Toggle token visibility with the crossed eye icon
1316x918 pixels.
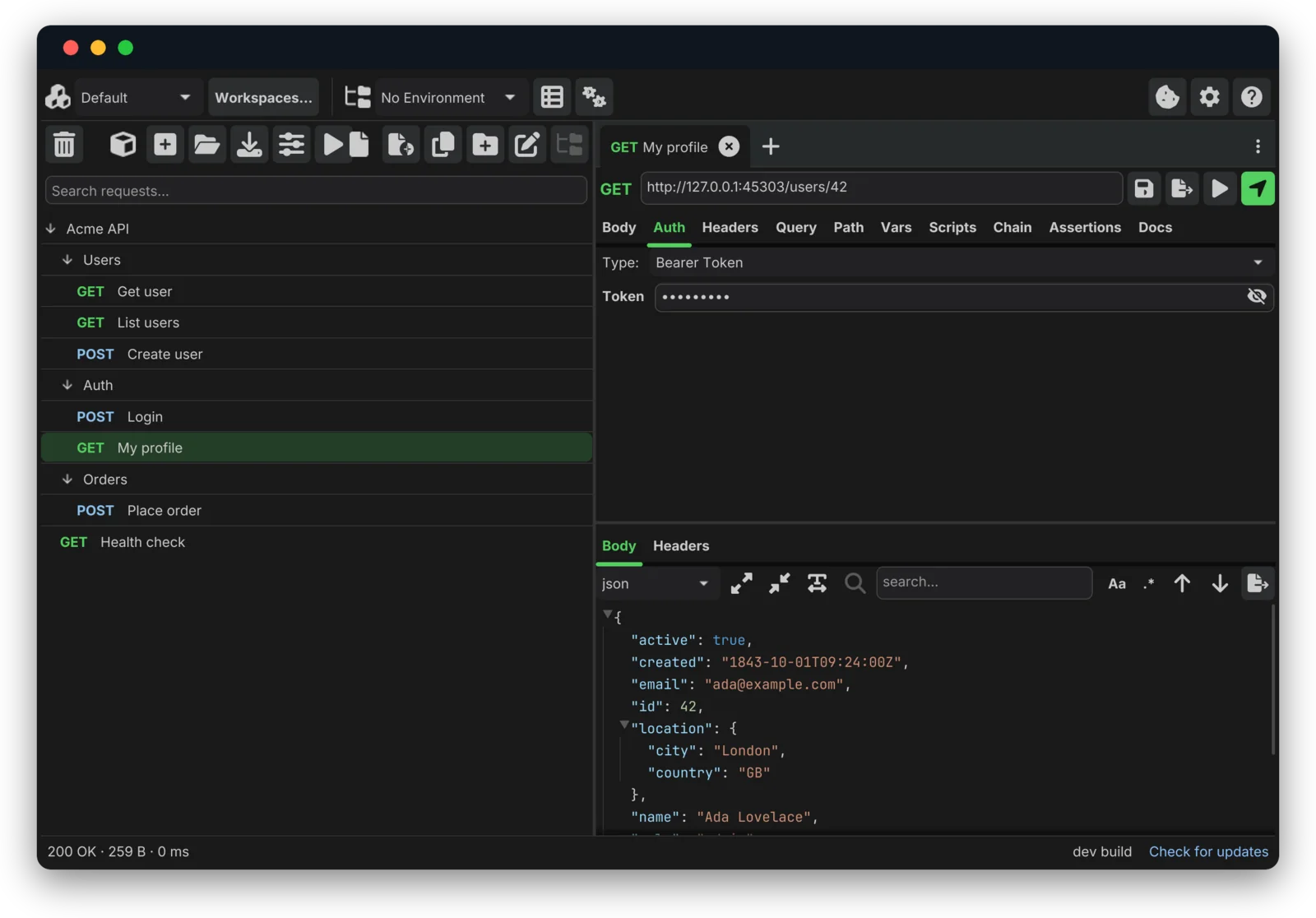tap(1256, 296)
